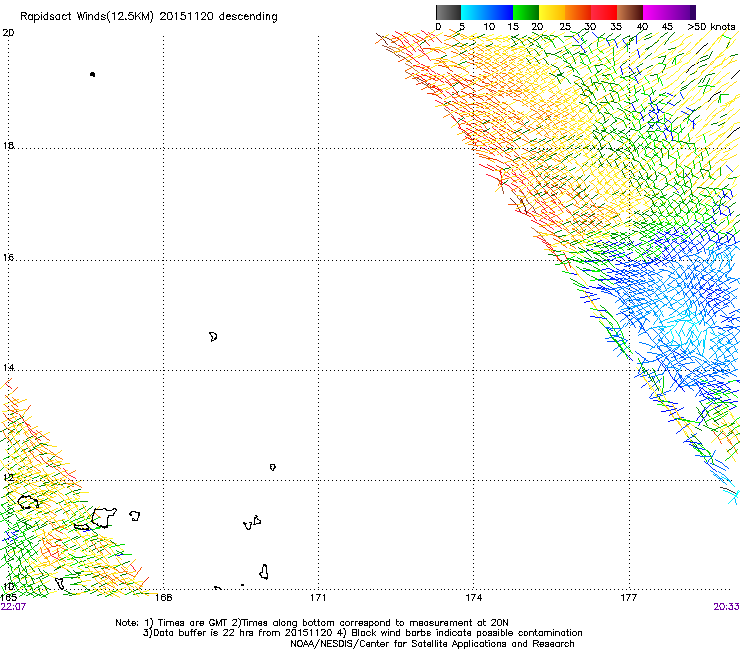Screen dimensions: 740x650
Task: Click the yellow 20-25 knots legend segment
Action: (552, 12)
